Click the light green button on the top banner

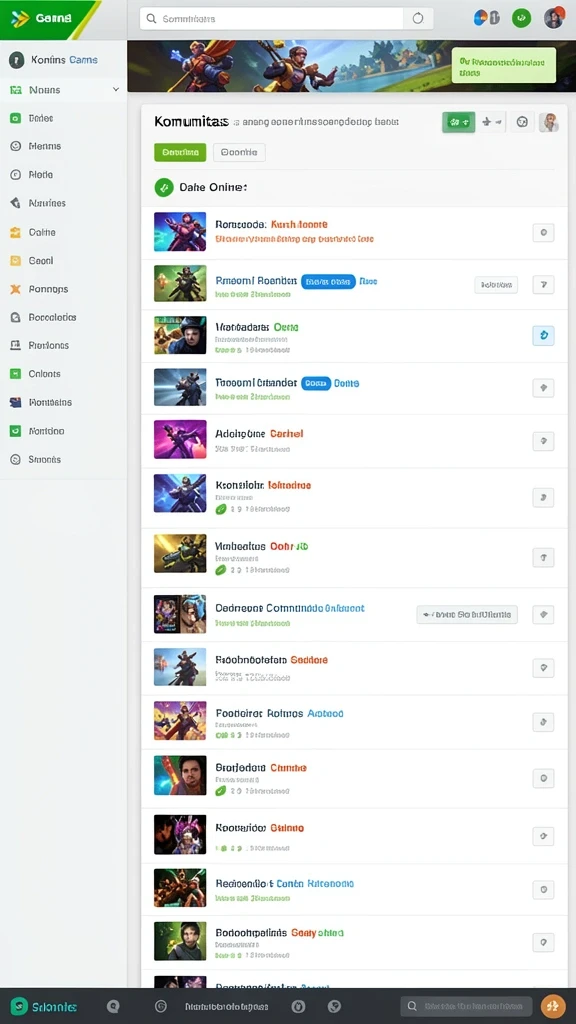(x=504, y=65)
